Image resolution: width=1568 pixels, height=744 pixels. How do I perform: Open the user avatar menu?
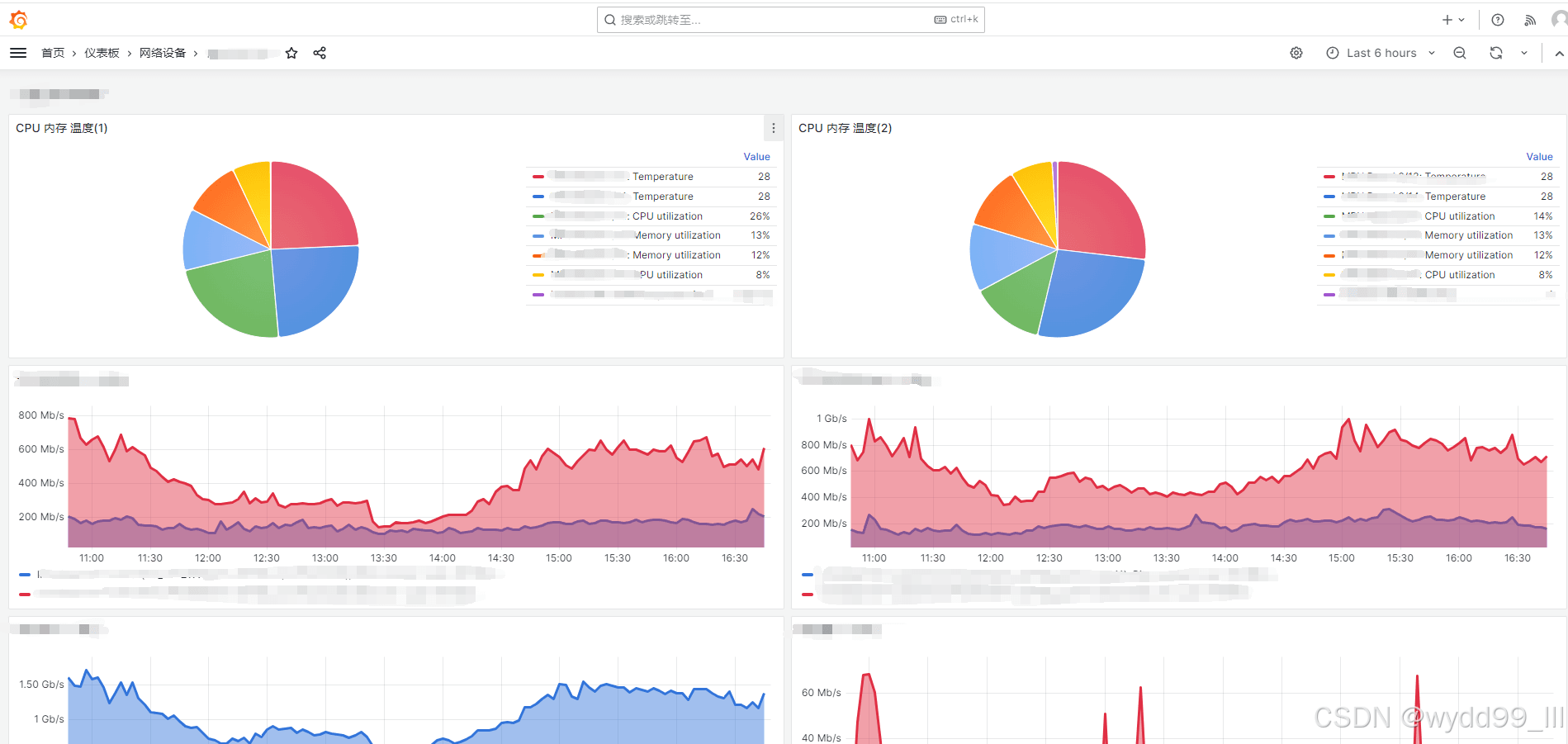tap(1559, 20)
